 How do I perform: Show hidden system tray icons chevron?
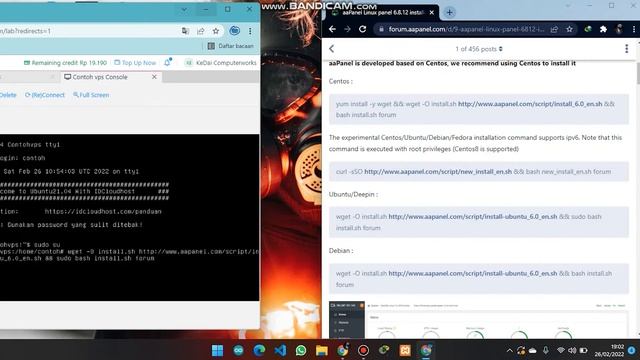509,351
